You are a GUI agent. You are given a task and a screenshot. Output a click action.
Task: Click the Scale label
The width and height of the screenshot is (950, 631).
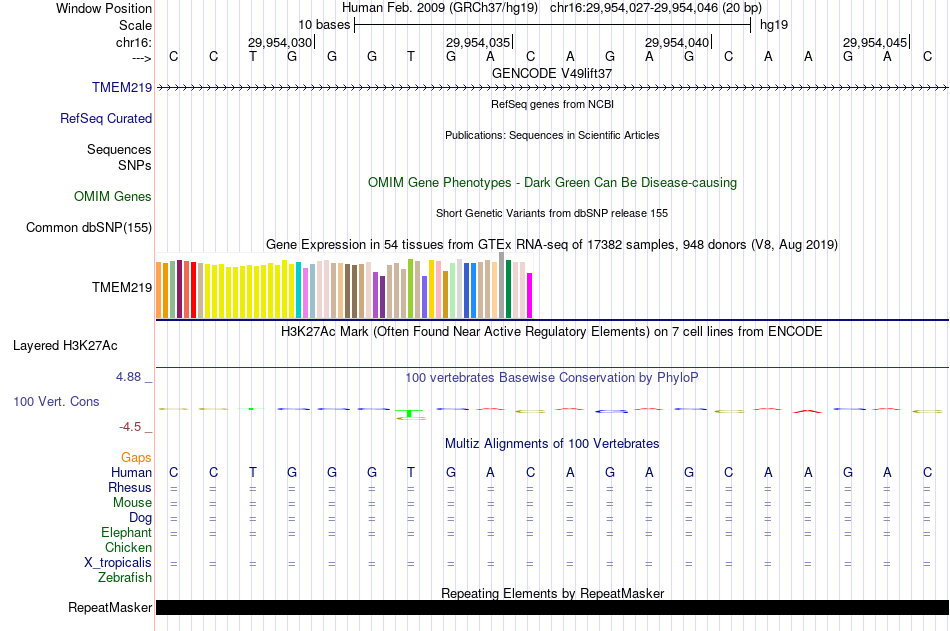point(135,25)
